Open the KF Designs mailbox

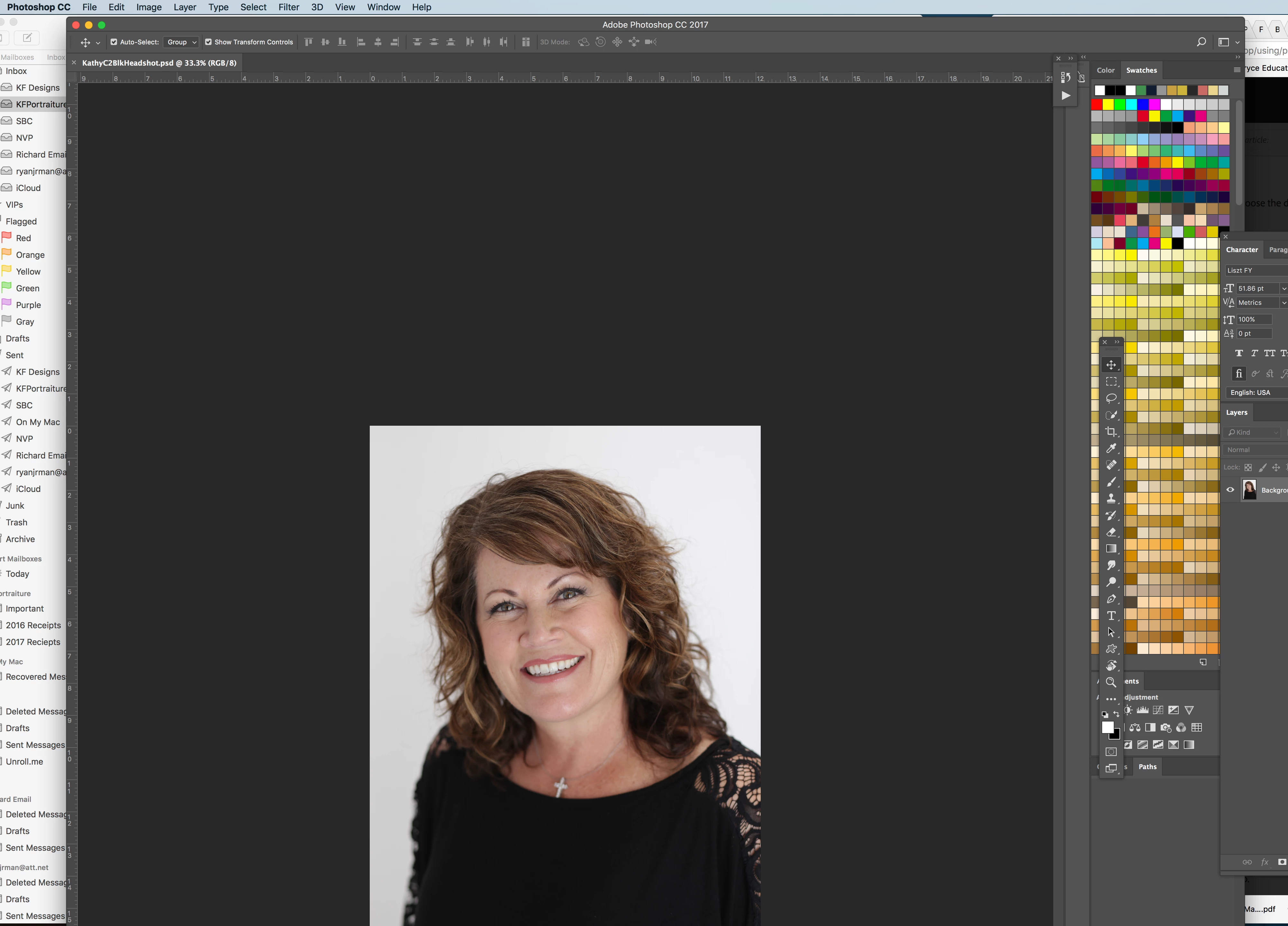pyautogui.click(x=38, y=87)
